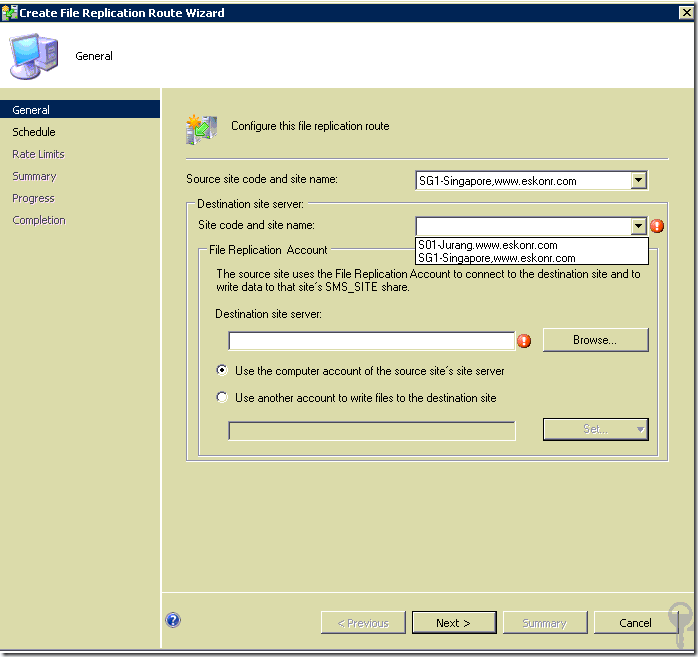The image size is (698, 657).
Task: Click the Browse button
Action: tap(596, 340)
